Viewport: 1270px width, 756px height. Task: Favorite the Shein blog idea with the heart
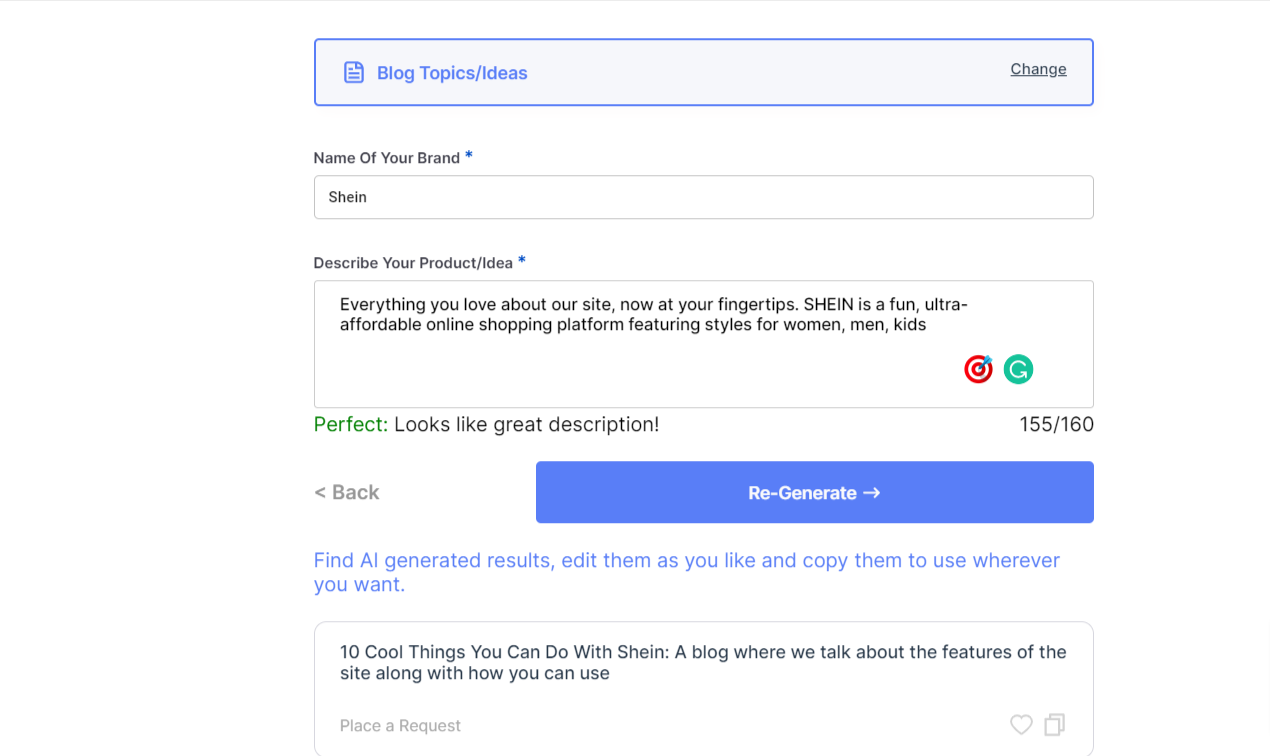[x=1021, y=725]
